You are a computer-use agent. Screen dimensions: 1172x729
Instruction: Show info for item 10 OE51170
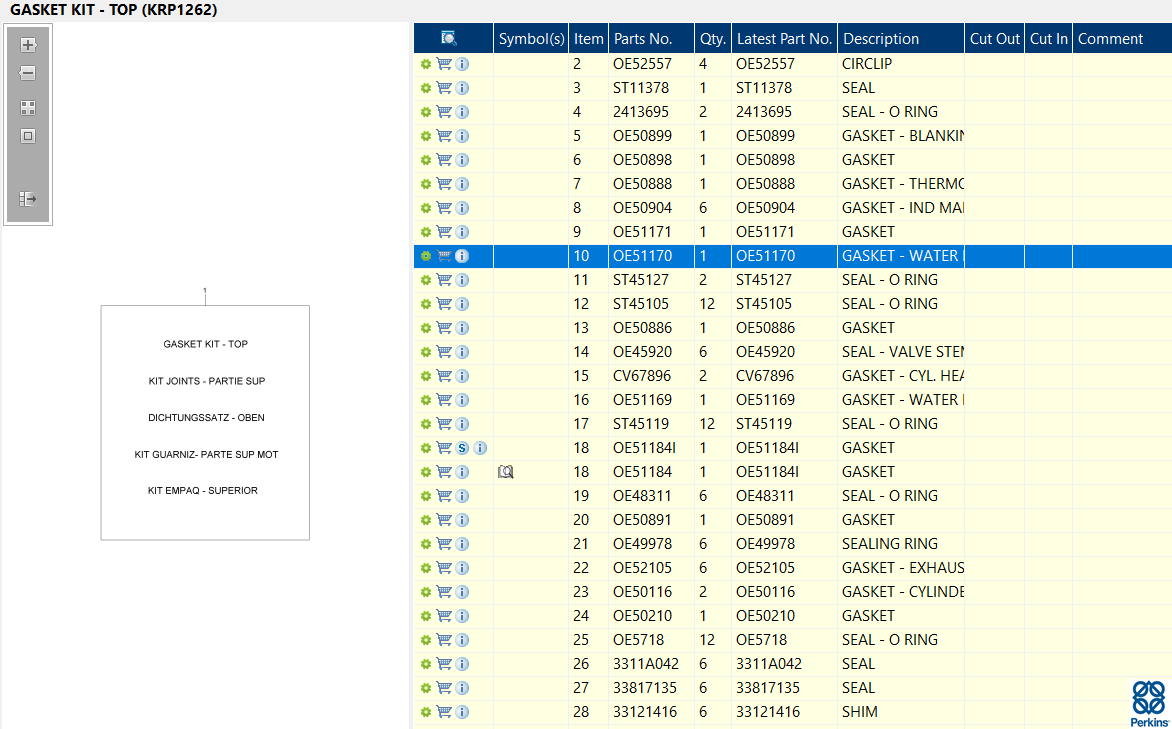pyautogui.click(x=462, y=256)
